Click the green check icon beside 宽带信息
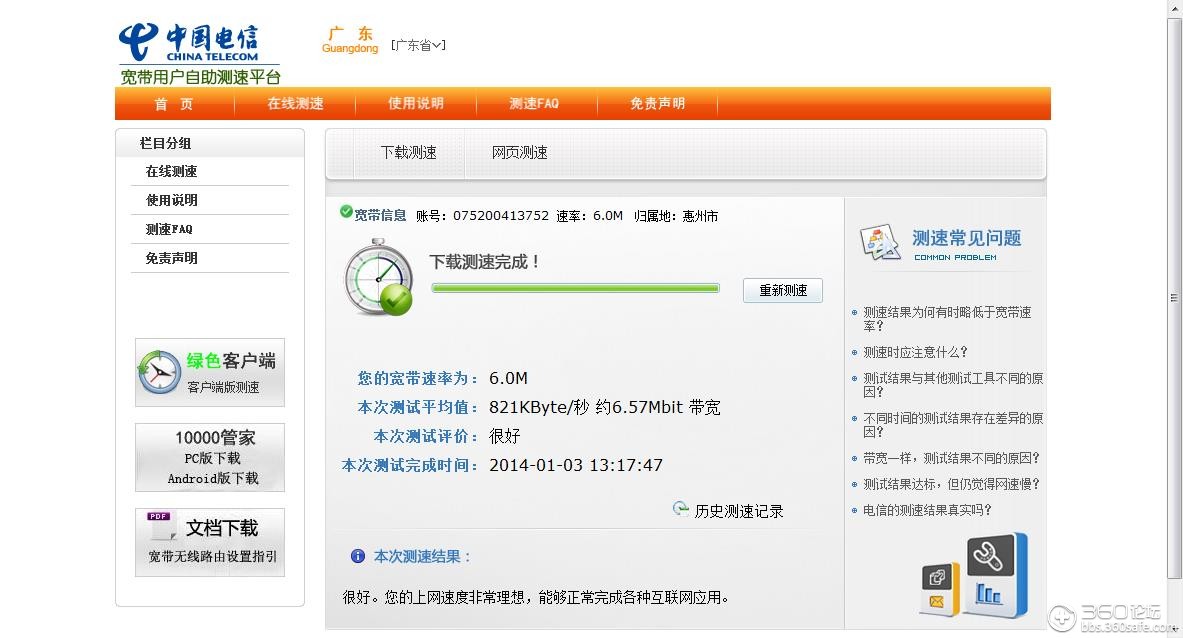The image size is (1183, 638). click(346, 212)
